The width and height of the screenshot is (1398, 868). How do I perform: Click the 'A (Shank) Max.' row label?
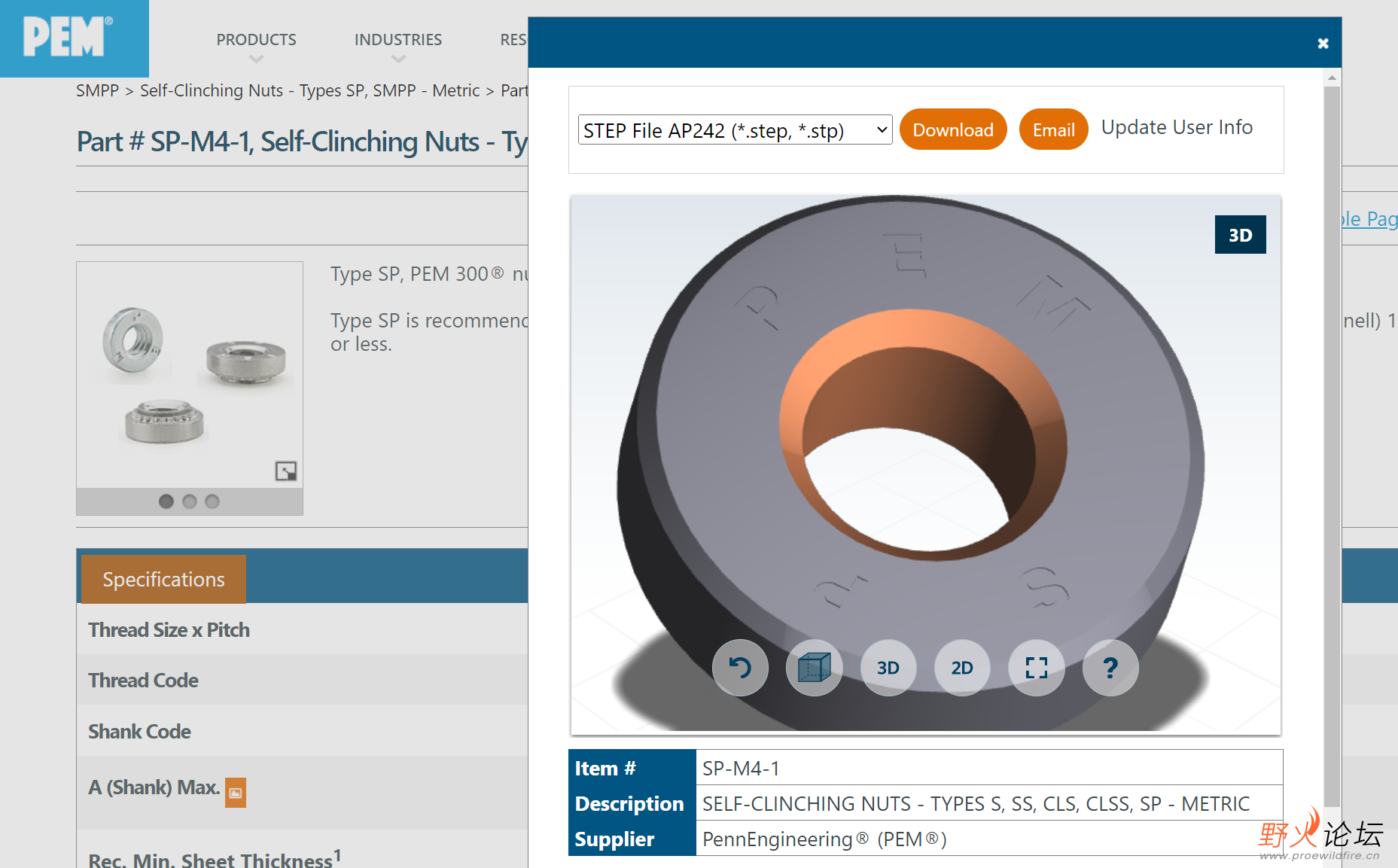coord(154,787)
